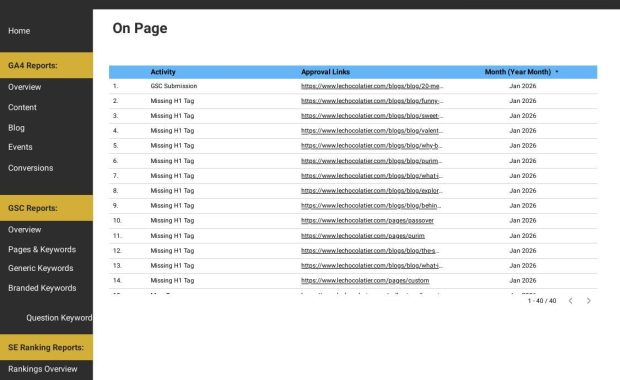The height and width of the screenshot is (380, 620).
Task: Open row 3 link ending sweet-
Action: [x=372, y=116]
